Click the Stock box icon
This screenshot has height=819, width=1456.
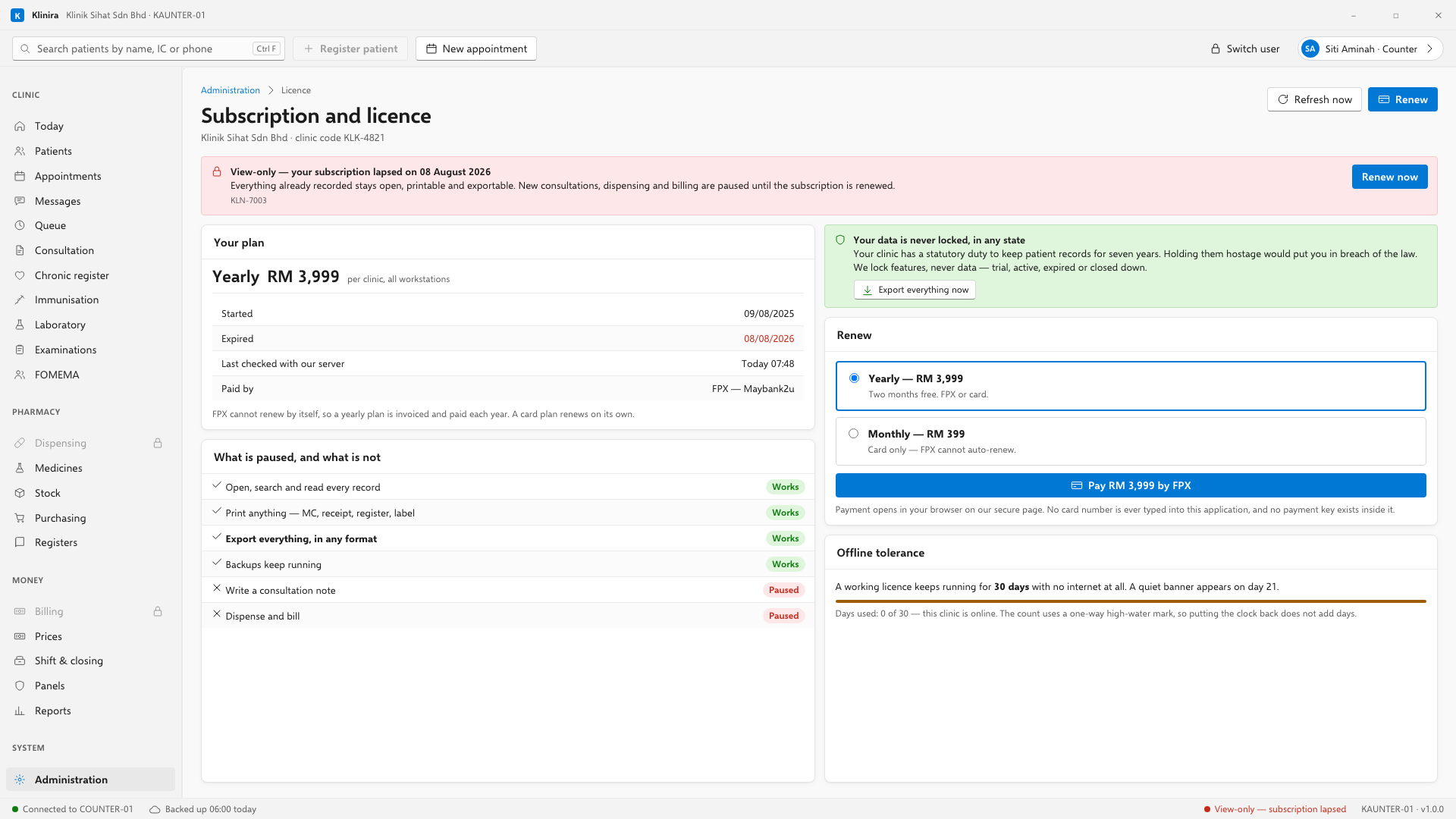click(x=20, y=493)
